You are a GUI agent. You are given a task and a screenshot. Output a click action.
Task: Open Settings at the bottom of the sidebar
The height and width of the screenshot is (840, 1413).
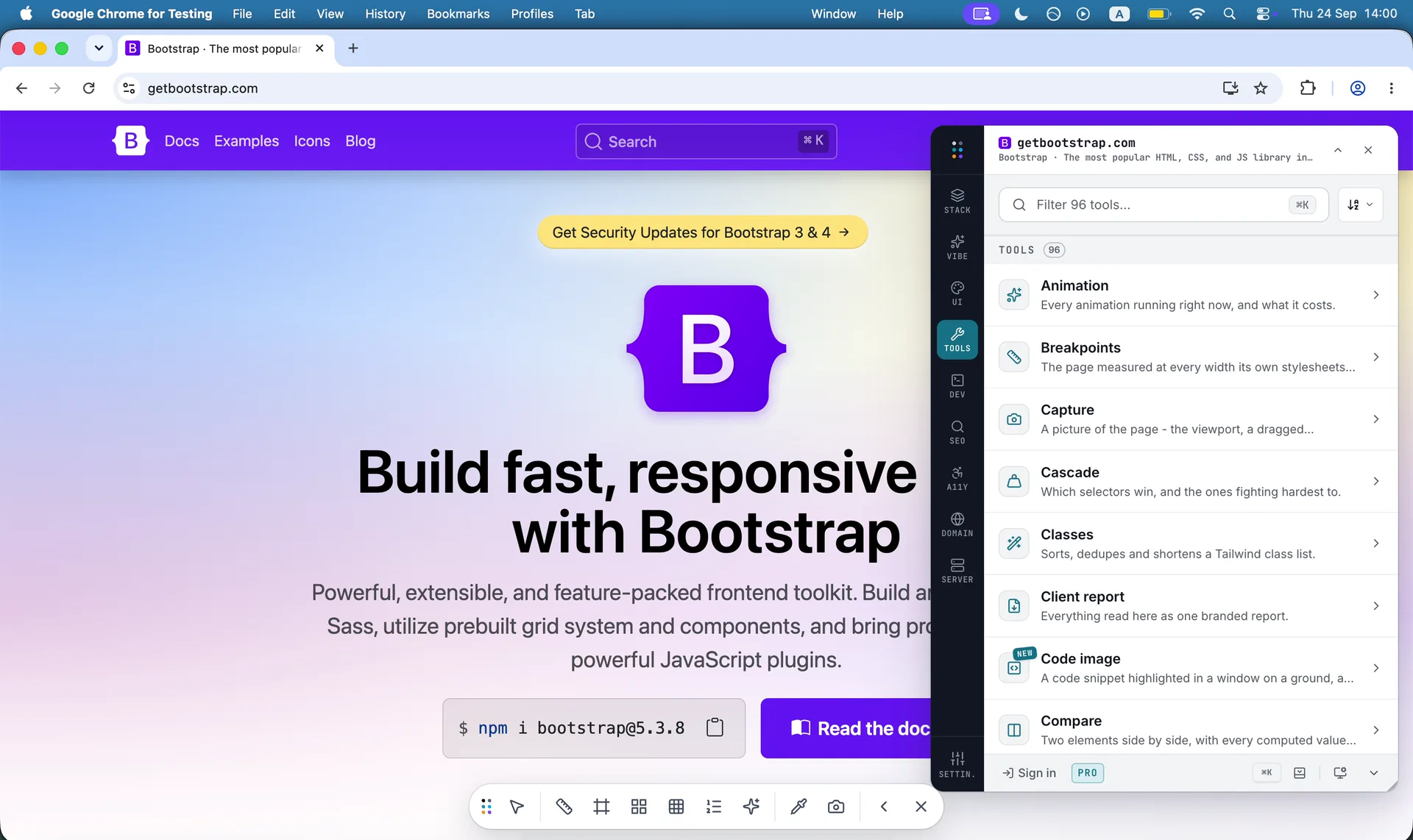tap(957, 765)
